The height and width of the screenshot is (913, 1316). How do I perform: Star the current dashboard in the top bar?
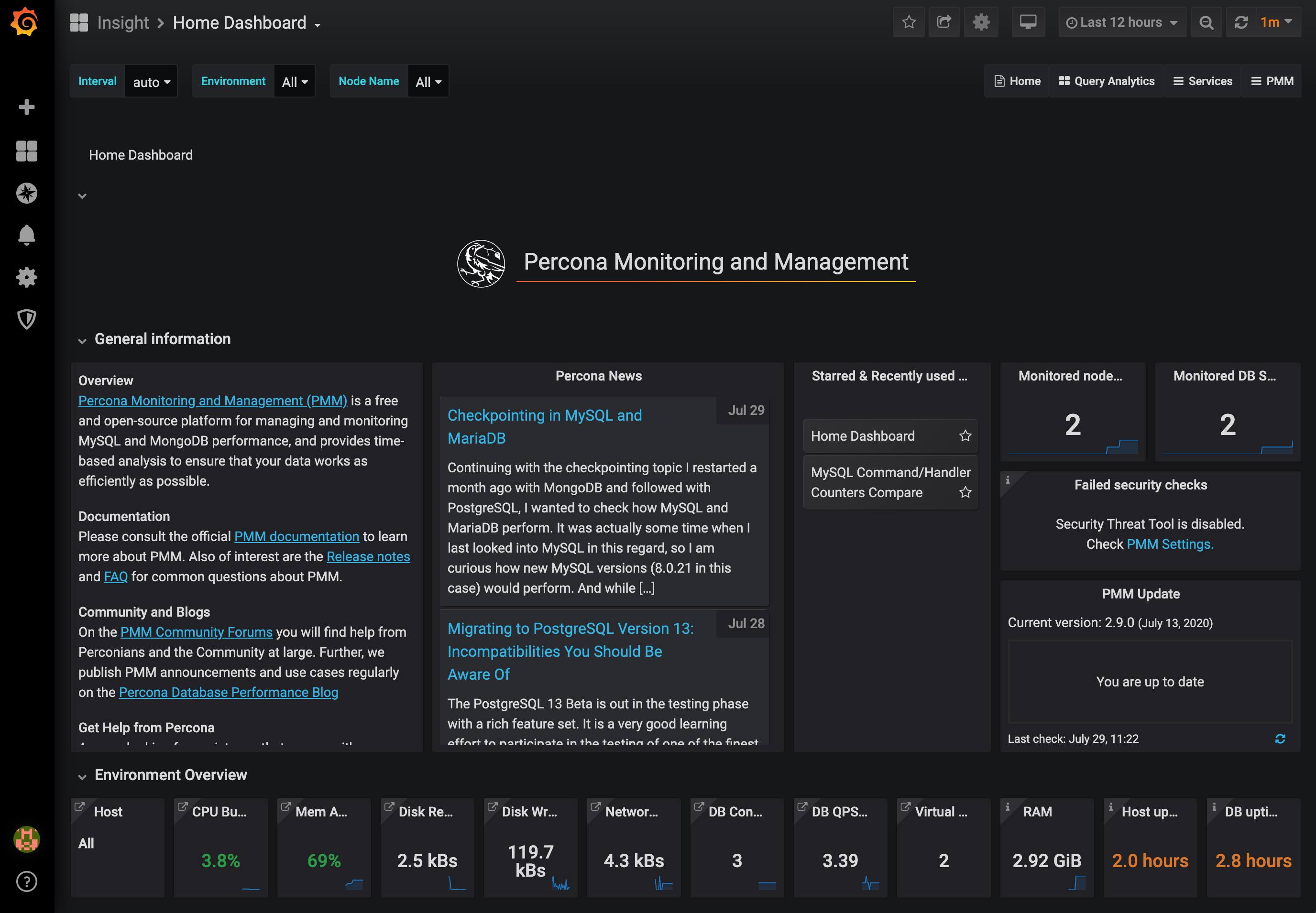(x=909, y=22)
